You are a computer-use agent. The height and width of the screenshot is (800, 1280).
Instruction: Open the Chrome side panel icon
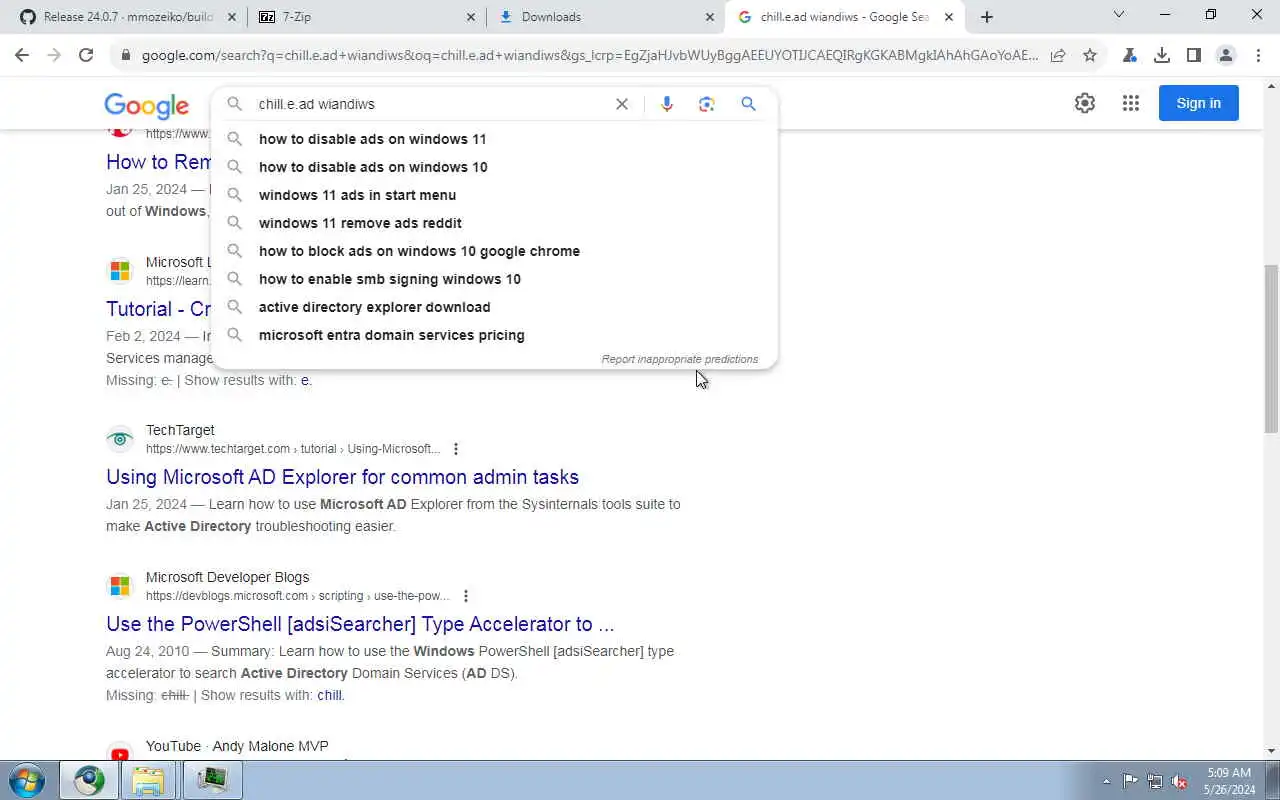[1194, 55]
